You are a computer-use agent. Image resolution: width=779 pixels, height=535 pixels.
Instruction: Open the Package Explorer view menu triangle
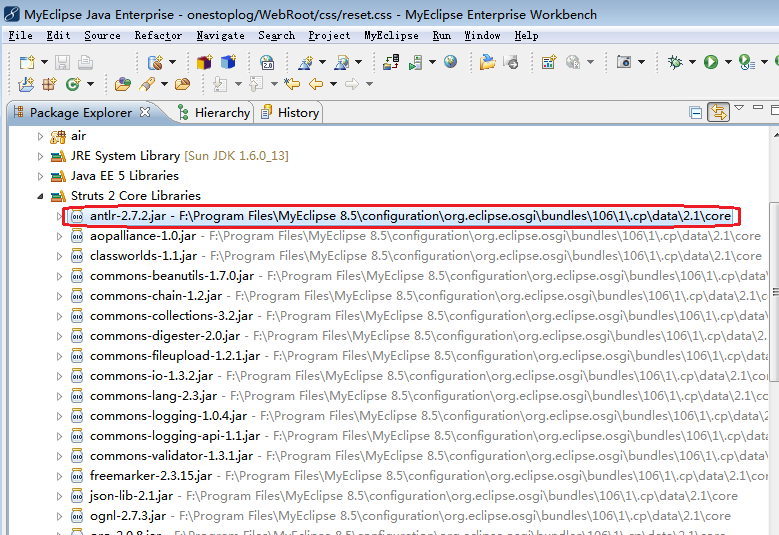pyautogui.click(x=739, y=108)
